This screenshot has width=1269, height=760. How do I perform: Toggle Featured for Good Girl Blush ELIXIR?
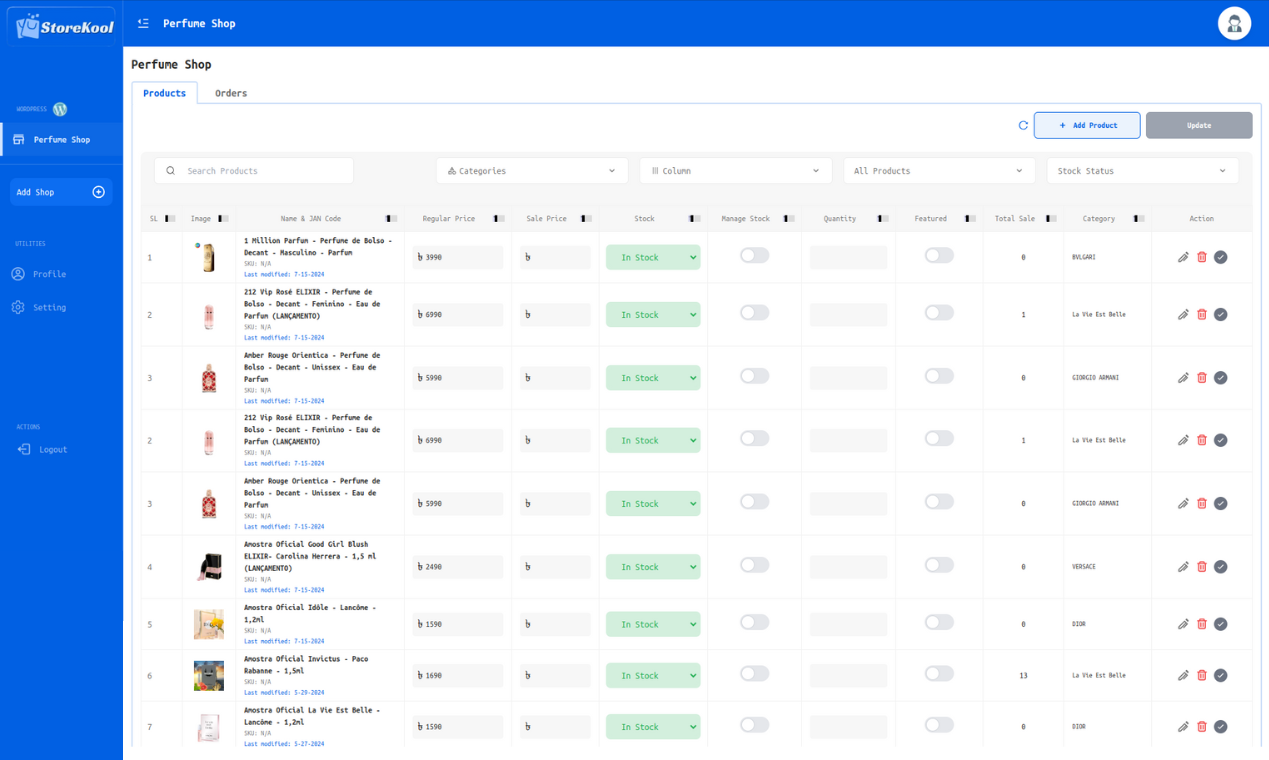939,565
